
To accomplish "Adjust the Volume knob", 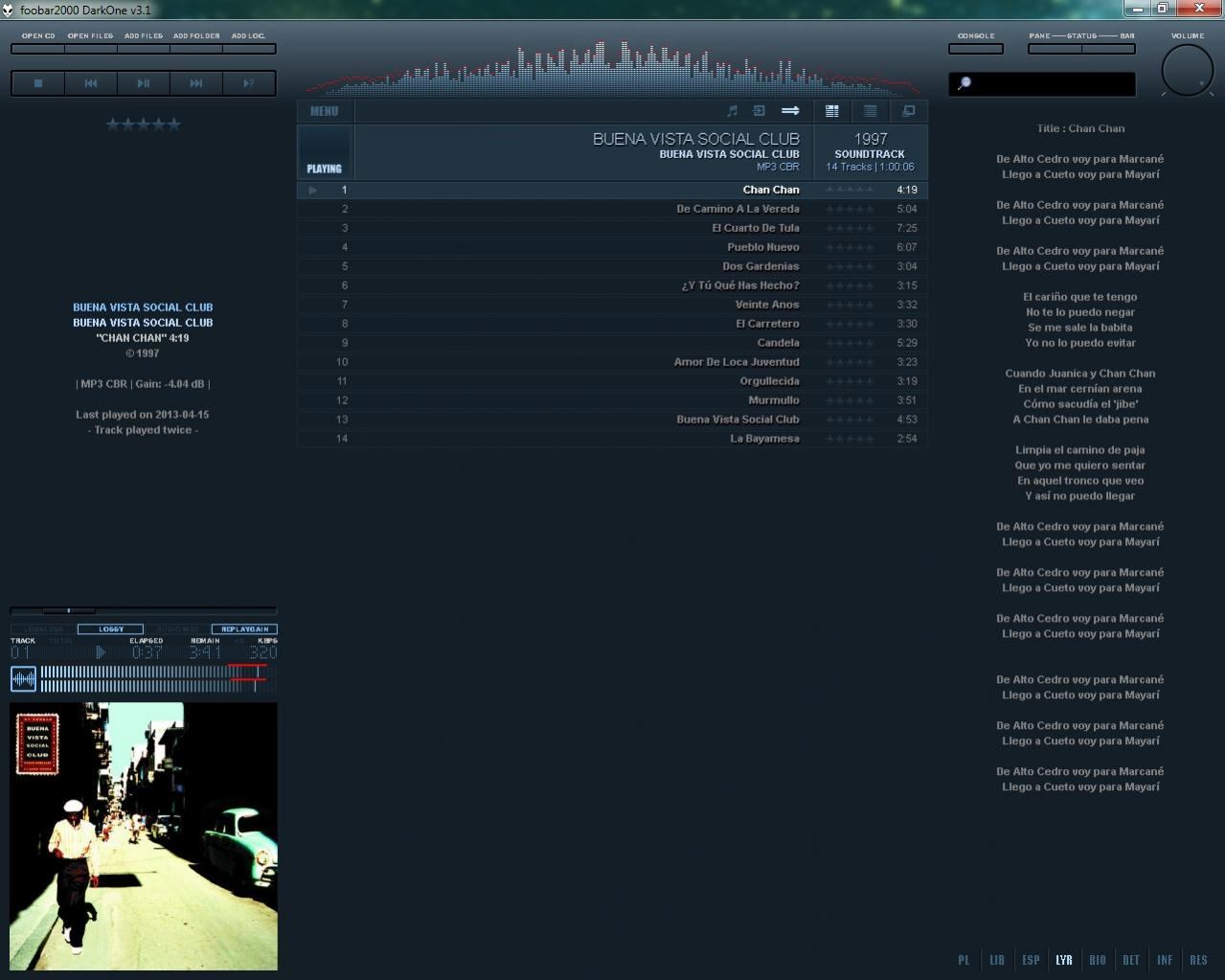I will (x=1188, y=70).
